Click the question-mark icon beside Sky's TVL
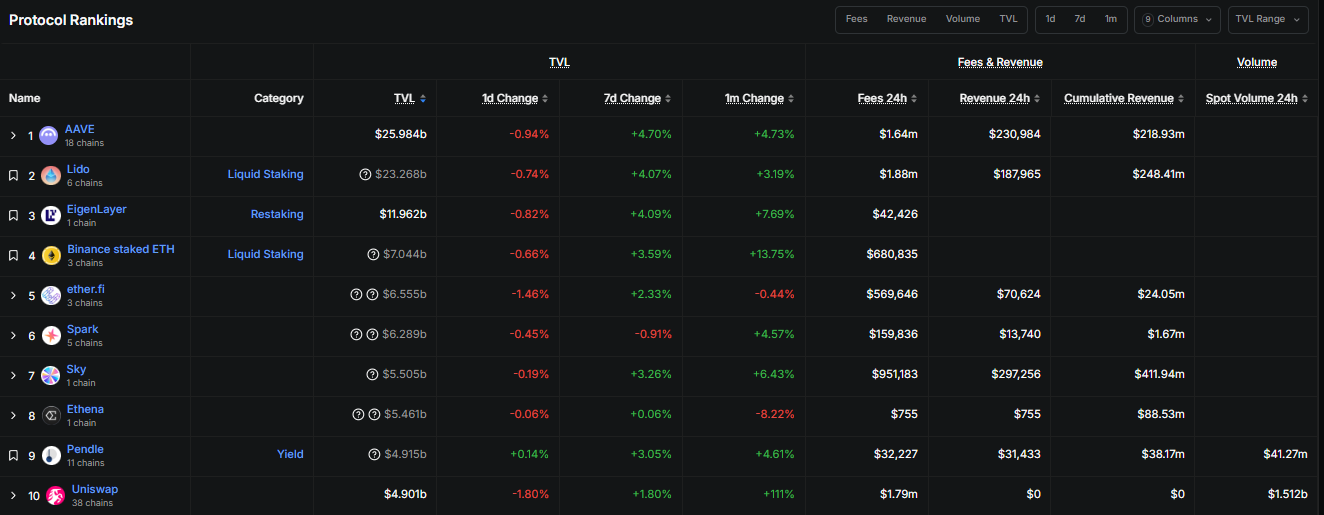1324x515 pixels. (373, 374)
